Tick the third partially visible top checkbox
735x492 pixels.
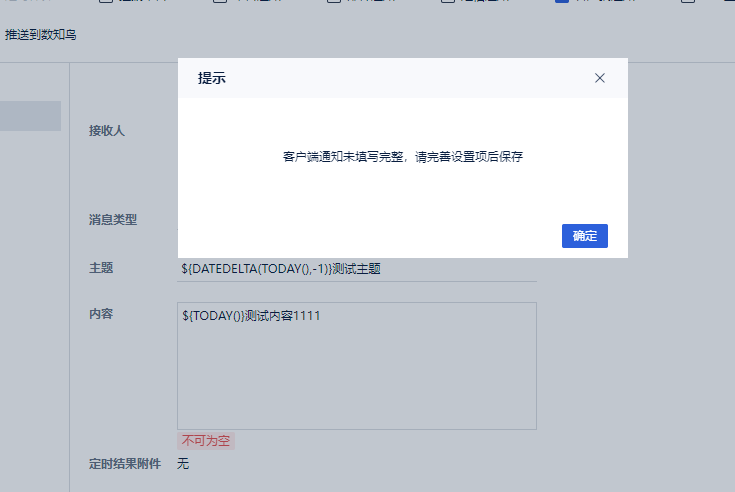(x=334, y=1)
